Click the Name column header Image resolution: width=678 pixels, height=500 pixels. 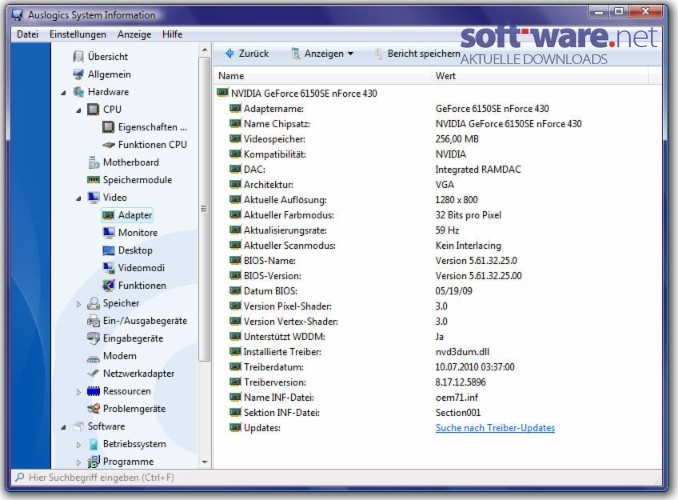(322, 76)
